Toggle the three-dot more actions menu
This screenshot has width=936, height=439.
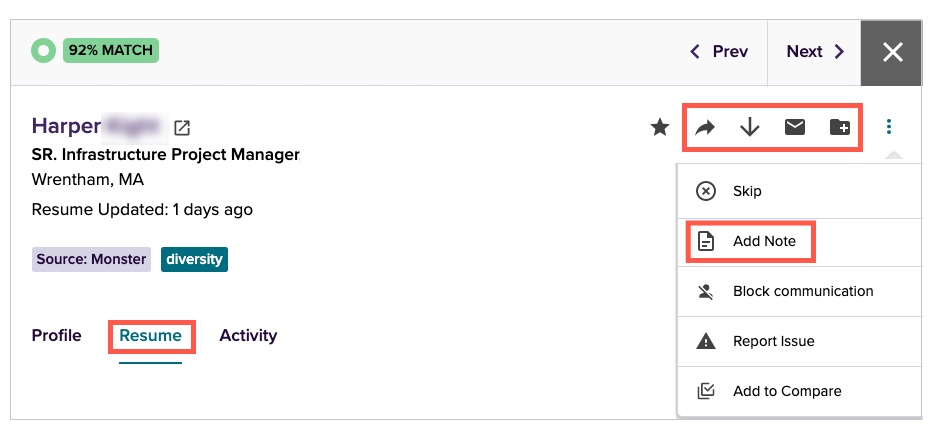click(x=889, y=127)
